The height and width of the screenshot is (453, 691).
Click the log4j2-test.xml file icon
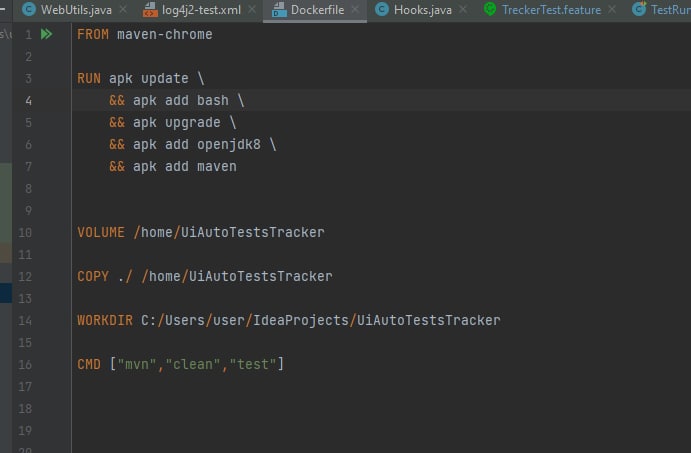pos(150,9)
